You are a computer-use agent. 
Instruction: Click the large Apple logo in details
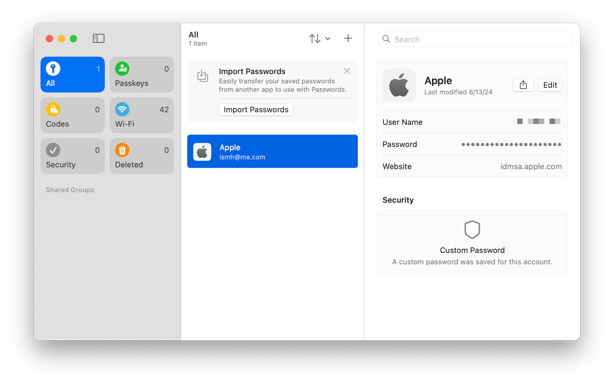click(399, 85)
